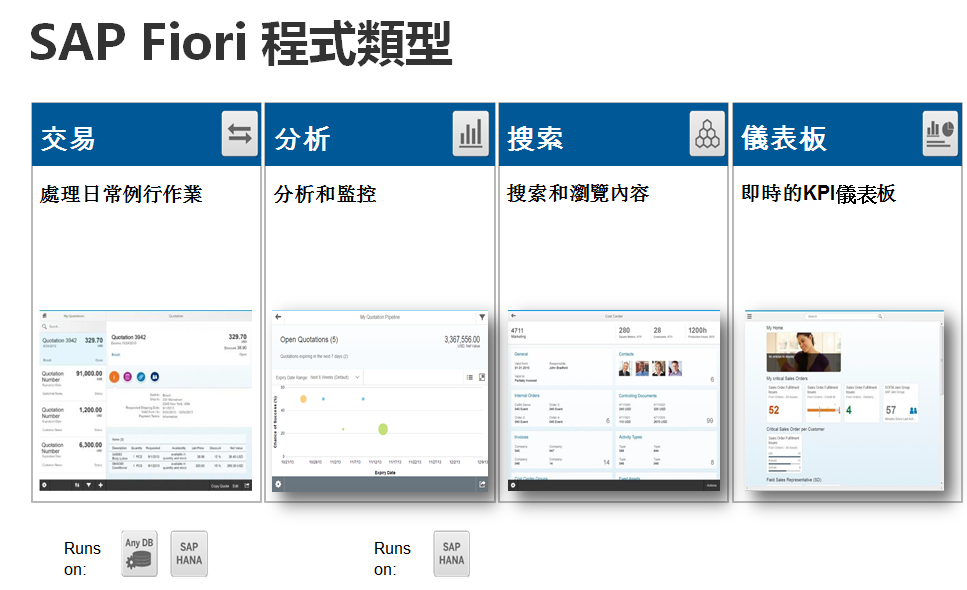Click the SAP Fiori 程式類型 title
967x590 pixels.
point(241,43)
